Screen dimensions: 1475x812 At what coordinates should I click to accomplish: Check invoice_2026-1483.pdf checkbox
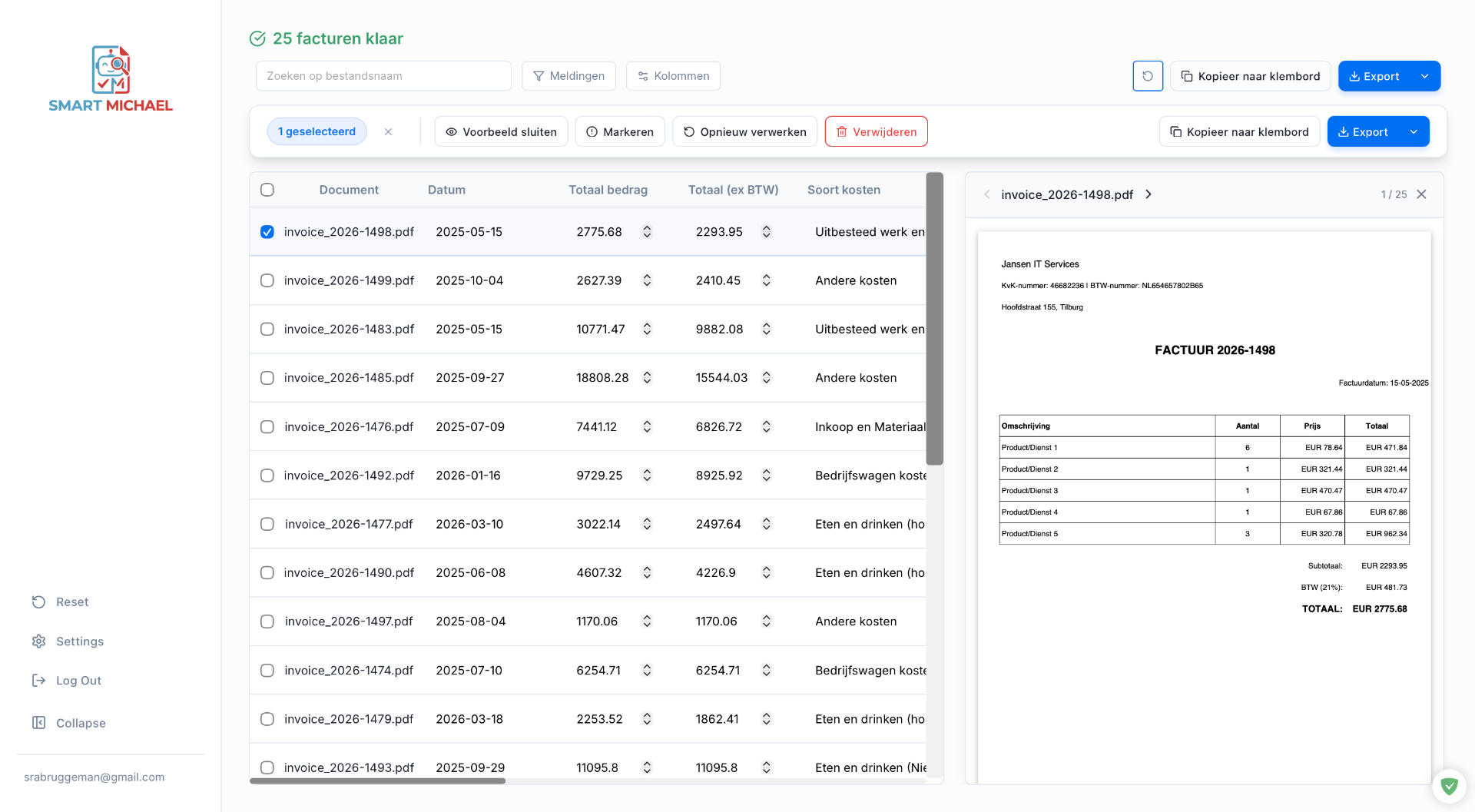[267, 329]
